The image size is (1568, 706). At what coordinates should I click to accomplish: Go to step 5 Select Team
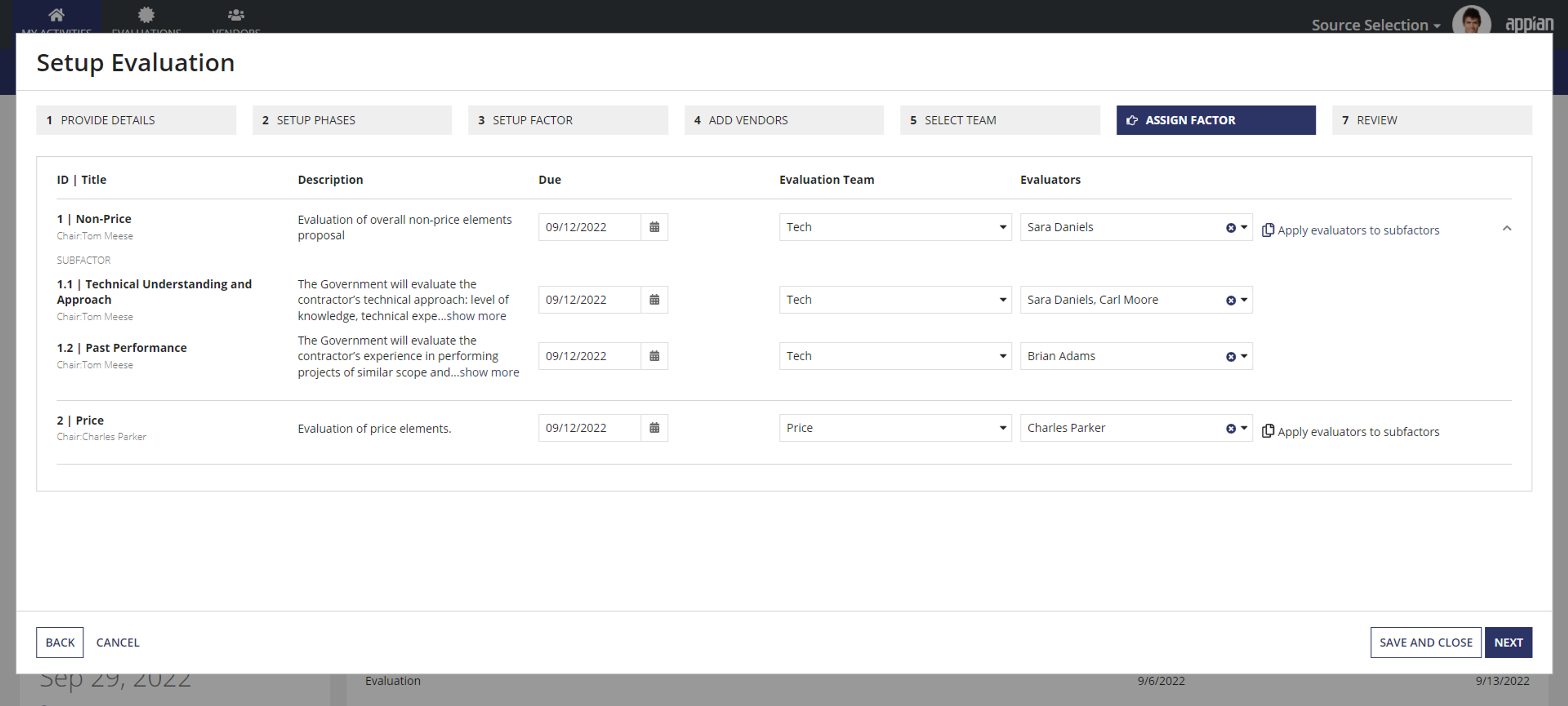(1000, 120)
